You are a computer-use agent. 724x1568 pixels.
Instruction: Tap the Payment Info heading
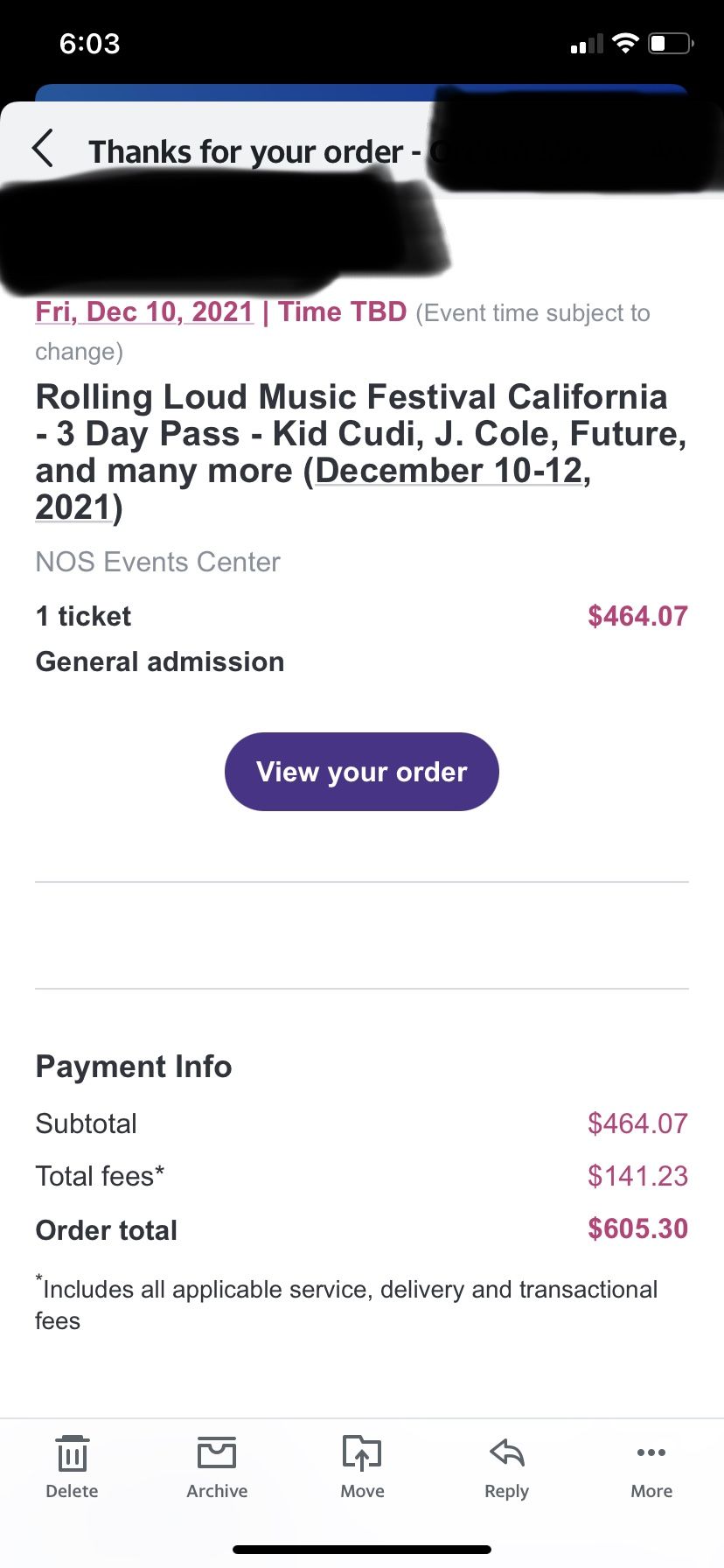coord(134,1067)
